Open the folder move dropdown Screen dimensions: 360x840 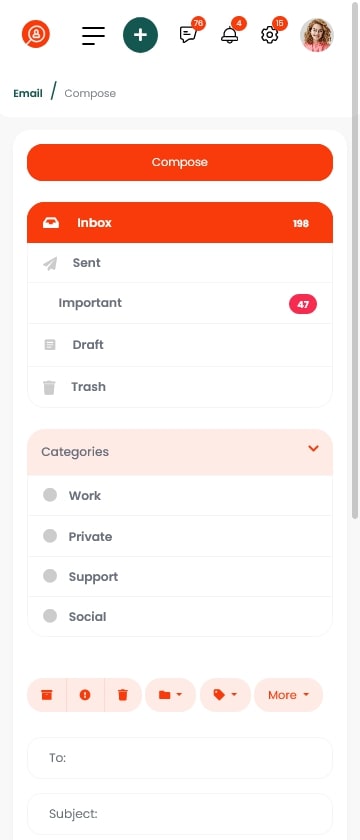(x=170, y=695)
